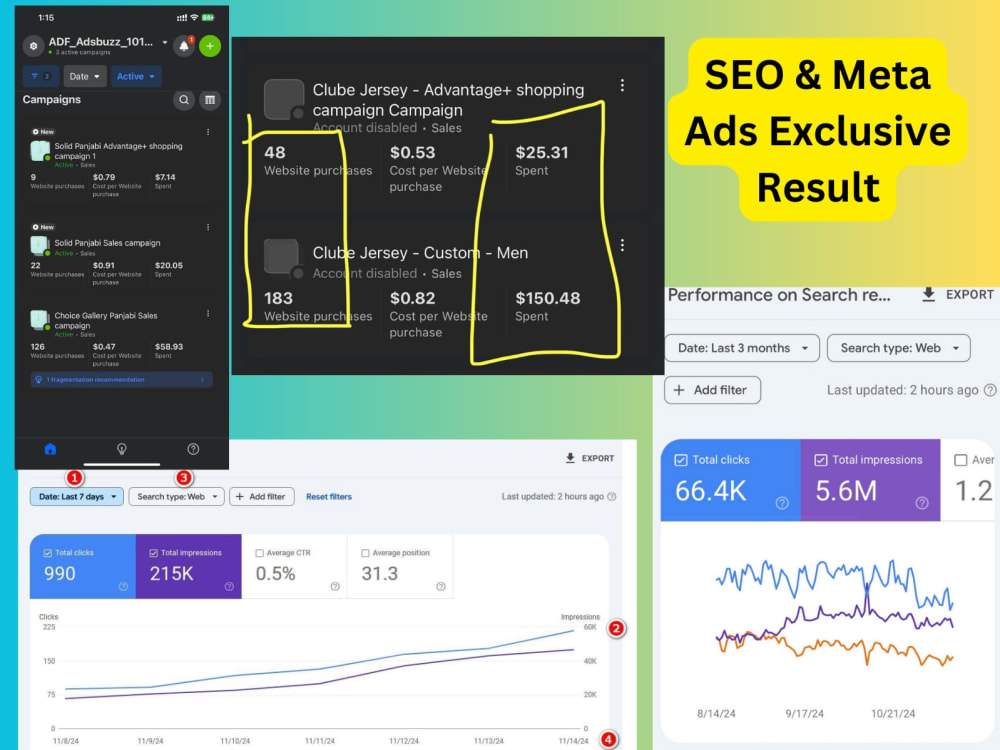This screenshot has width=1000, height=750.
Task: Open the Date dropdown in Ads Manager
Action: (84, 76)
